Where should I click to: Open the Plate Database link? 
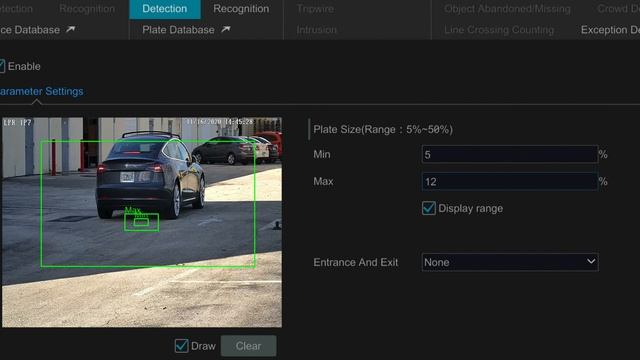pyautogui.click(x=178, y=30)
